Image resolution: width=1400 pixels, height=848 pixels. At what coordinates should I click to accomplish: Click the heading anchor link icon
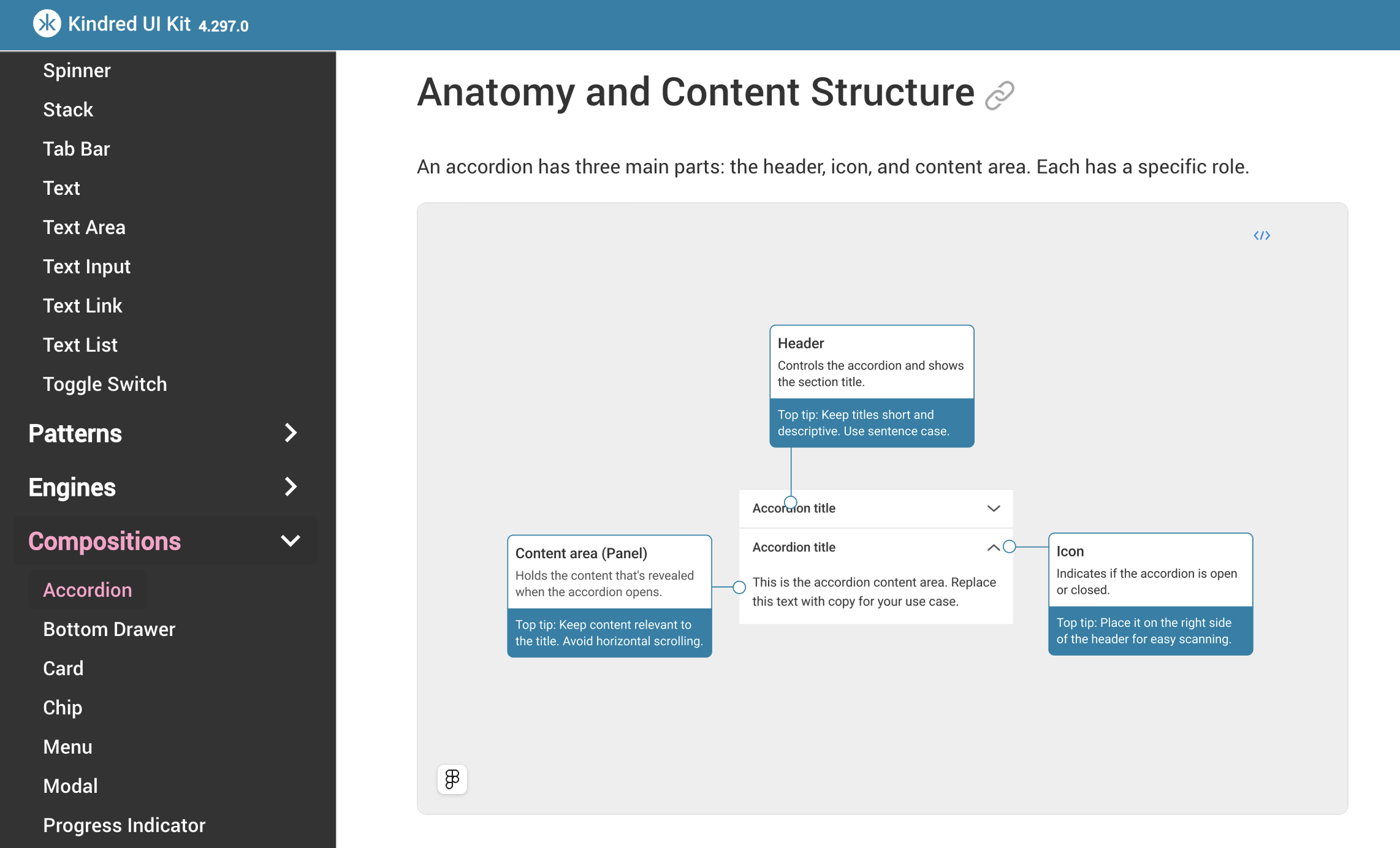[x=999, y=95]
